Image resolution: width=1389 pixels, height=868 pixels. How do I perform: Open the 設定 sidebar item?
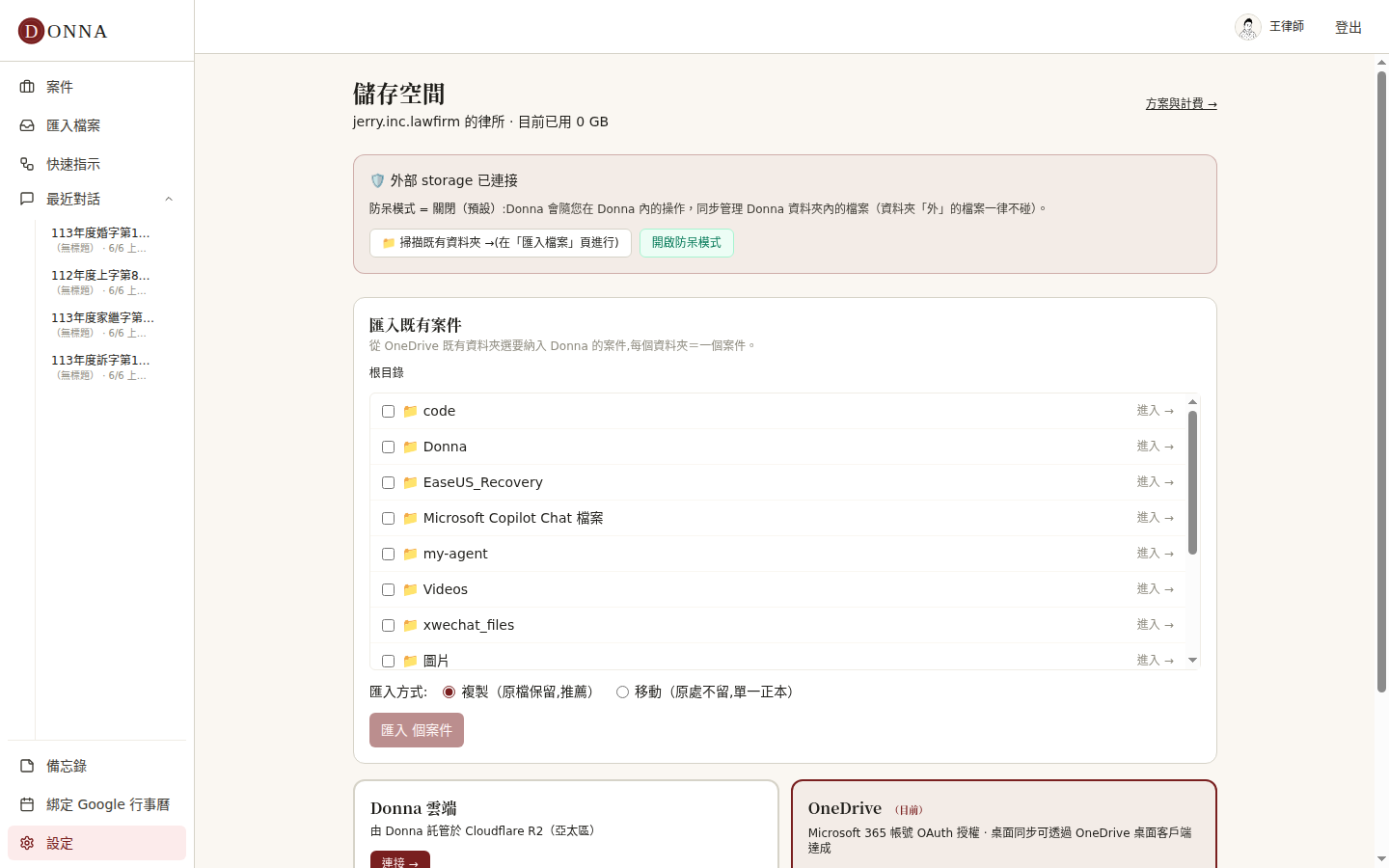click(96, 843)
